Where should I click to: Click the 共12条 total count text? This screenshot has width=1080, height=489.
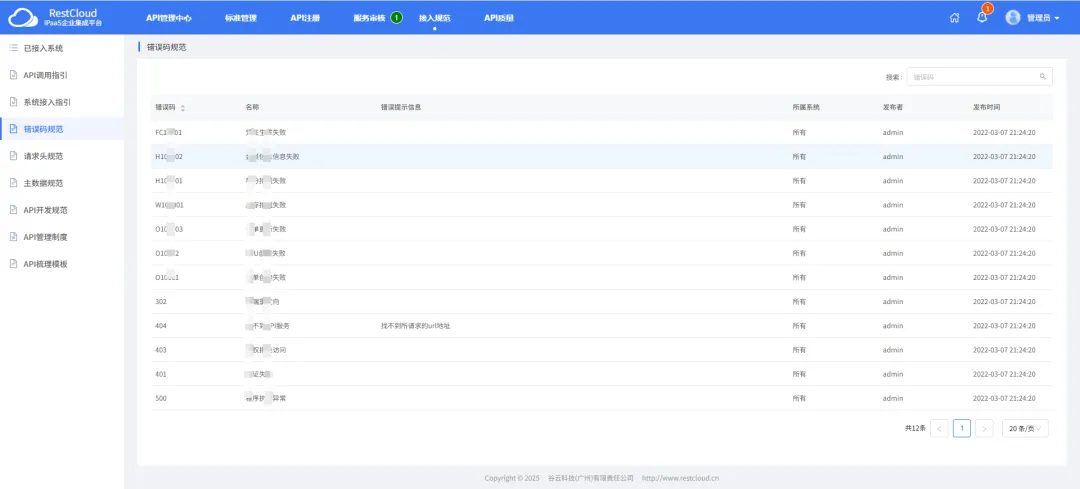pos(915,428)
